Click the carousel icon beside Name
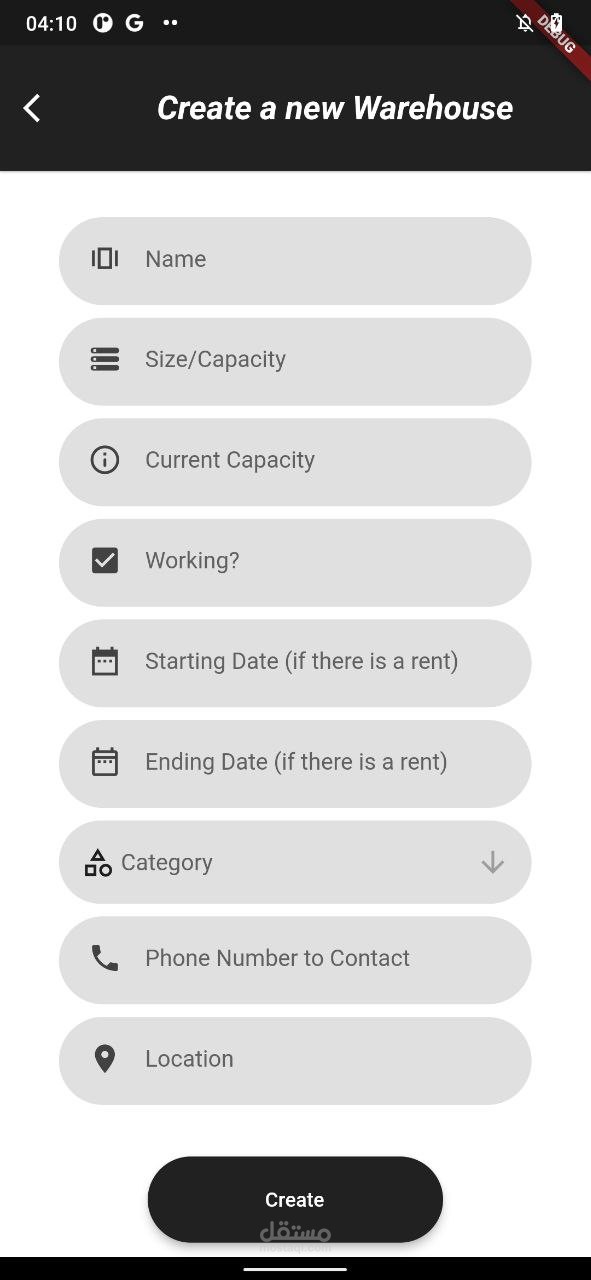Viewport: 591px width, 1280px height. 105,259
